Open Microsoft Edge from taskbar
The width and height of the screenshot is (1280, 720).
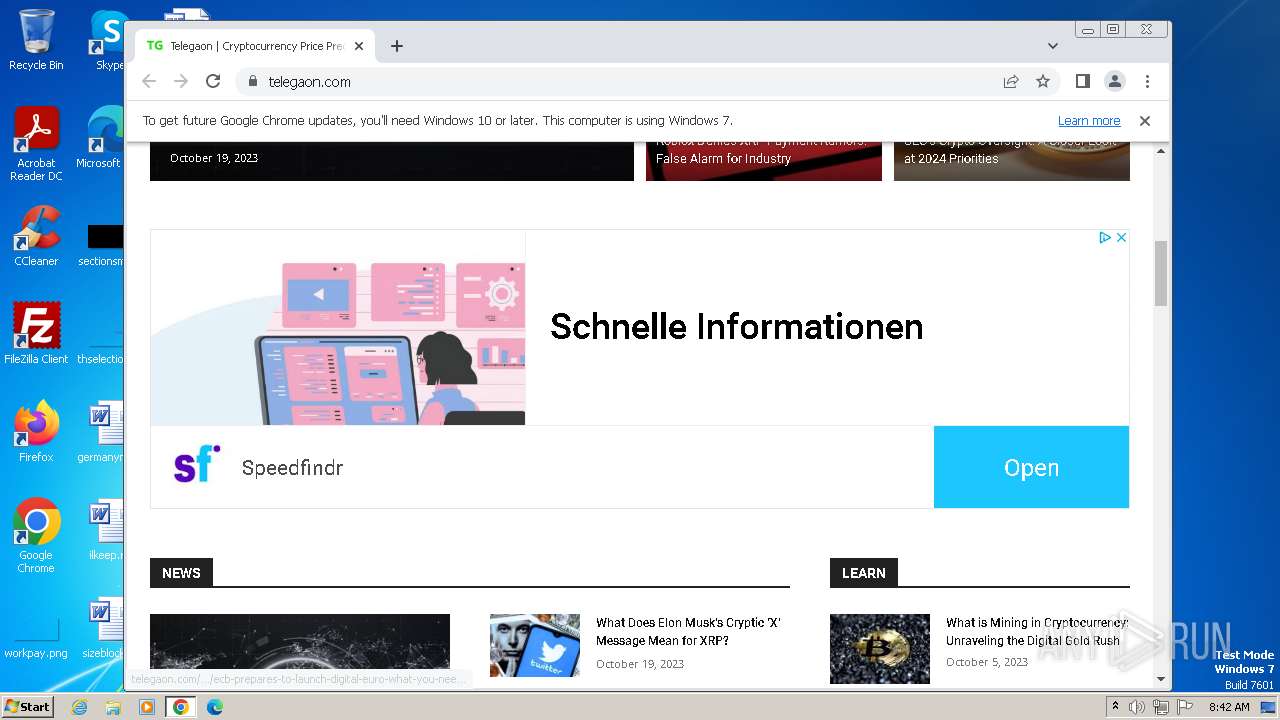(x=215, y=707)
